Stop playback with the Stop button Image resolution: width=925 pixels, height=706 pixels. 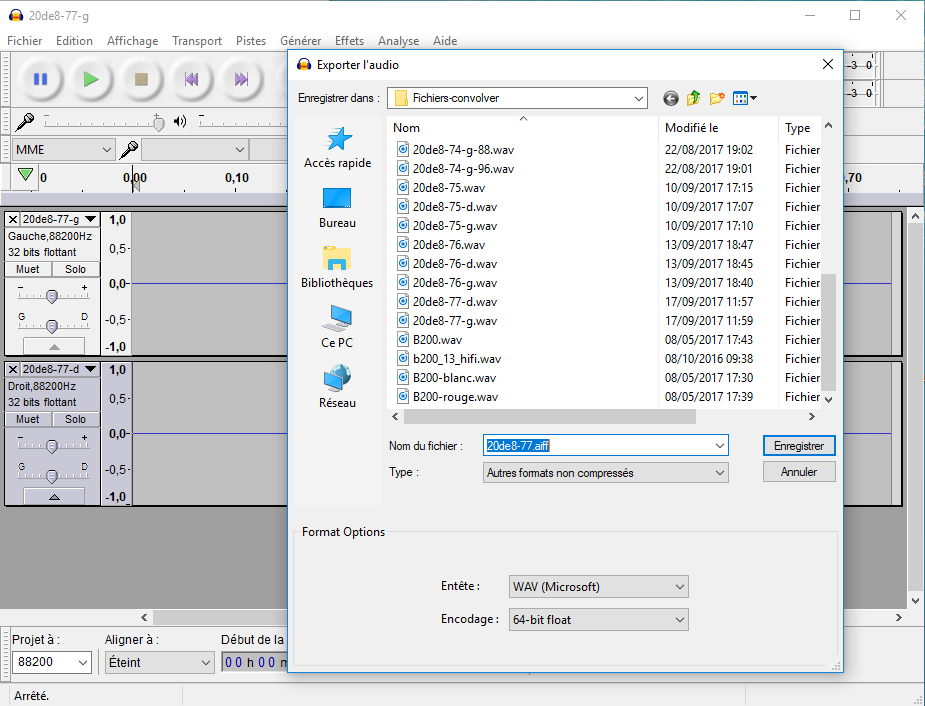[141, 79]
